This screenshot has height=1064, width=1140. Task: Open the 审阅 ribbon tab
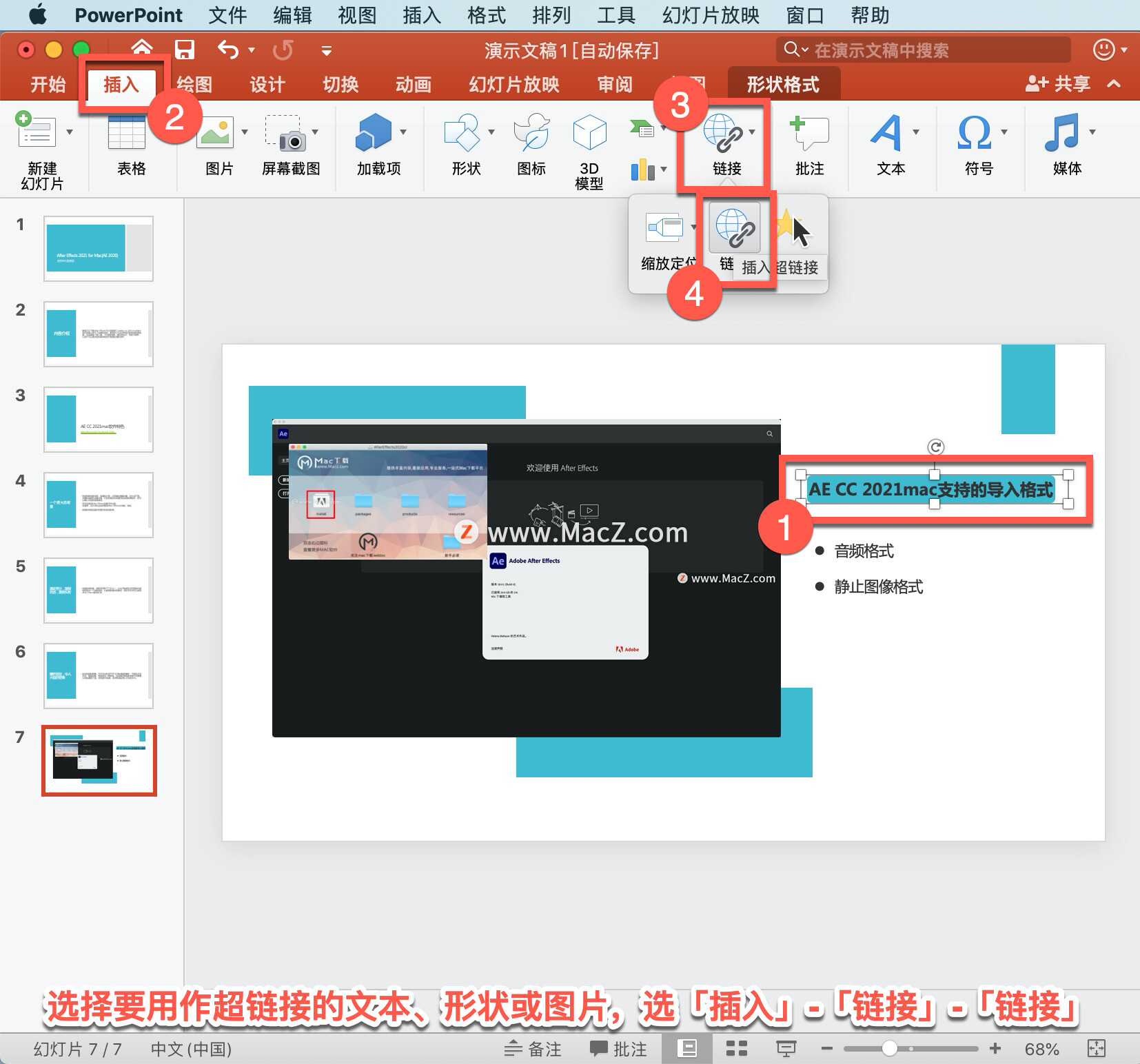click(x=615, y=84)
